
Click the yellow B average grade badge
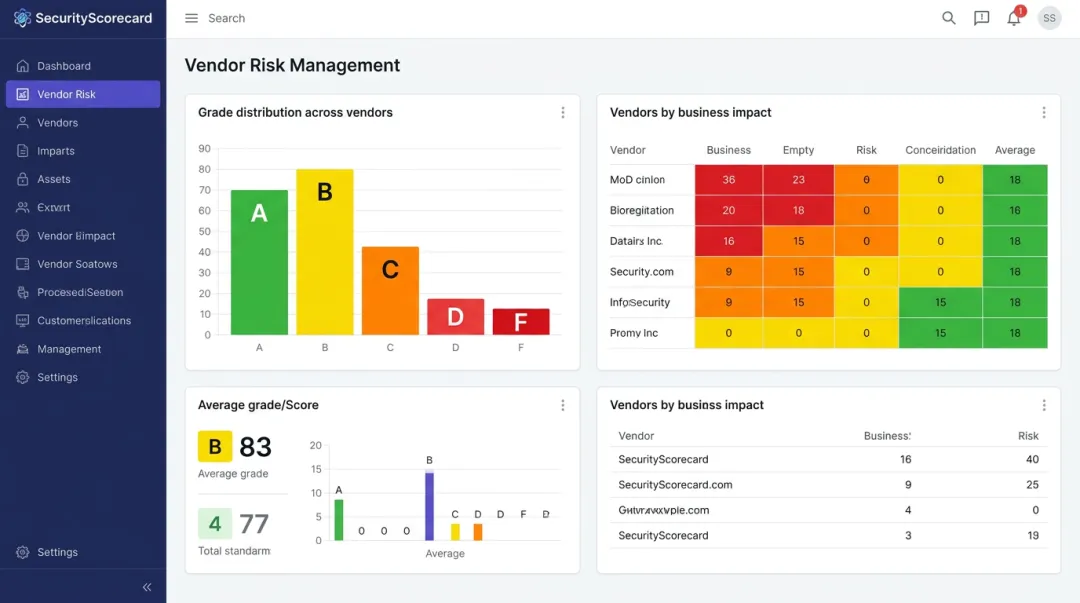pyautogui.click(x=215, y=447)
